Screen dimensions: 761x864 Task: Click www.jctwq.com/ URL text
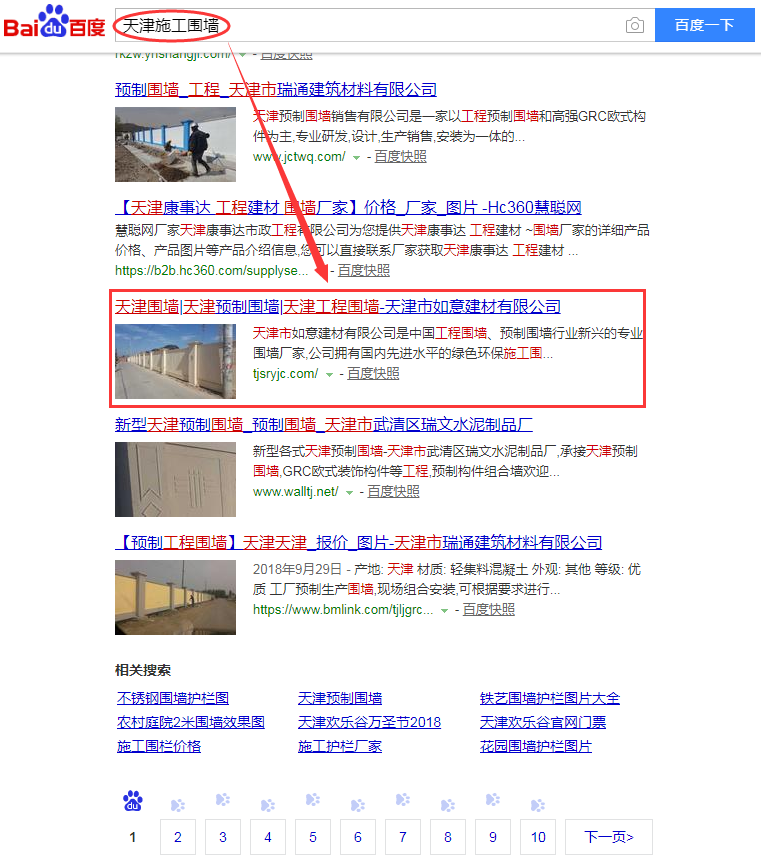[x=299, y=157]
